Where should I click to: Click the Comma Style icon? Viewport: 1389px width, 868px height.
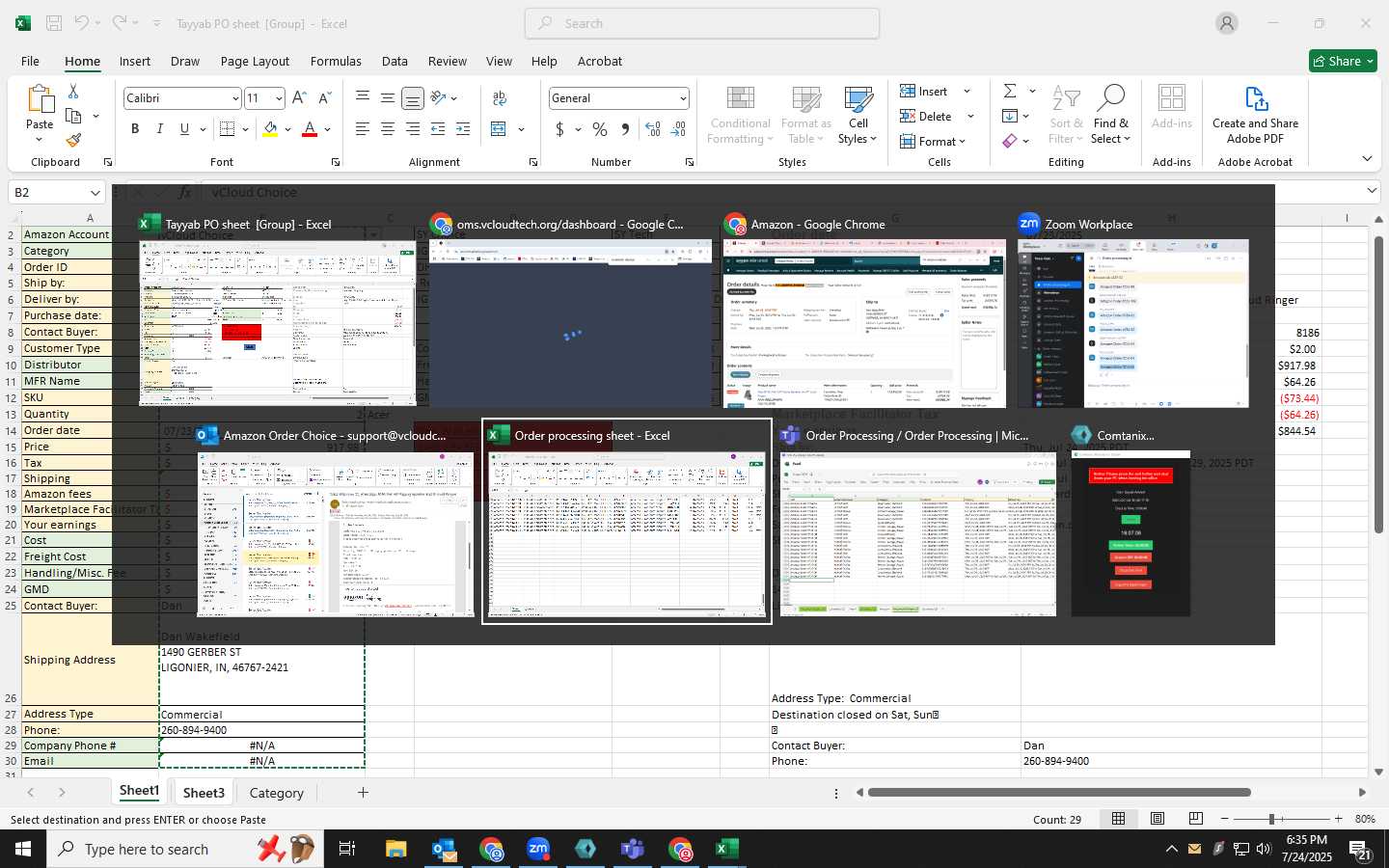coord(625,129)
